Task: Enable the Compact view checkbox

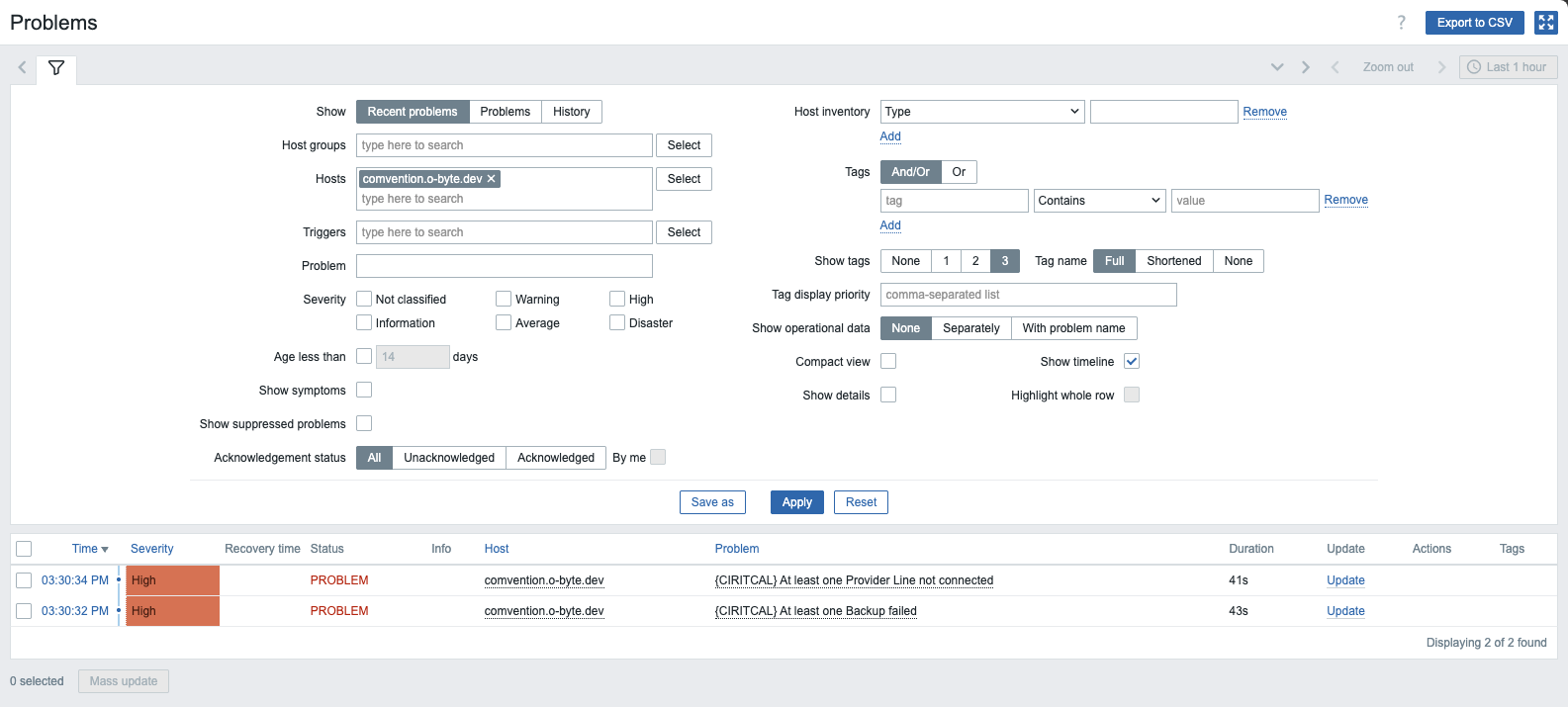Action: 888,361
